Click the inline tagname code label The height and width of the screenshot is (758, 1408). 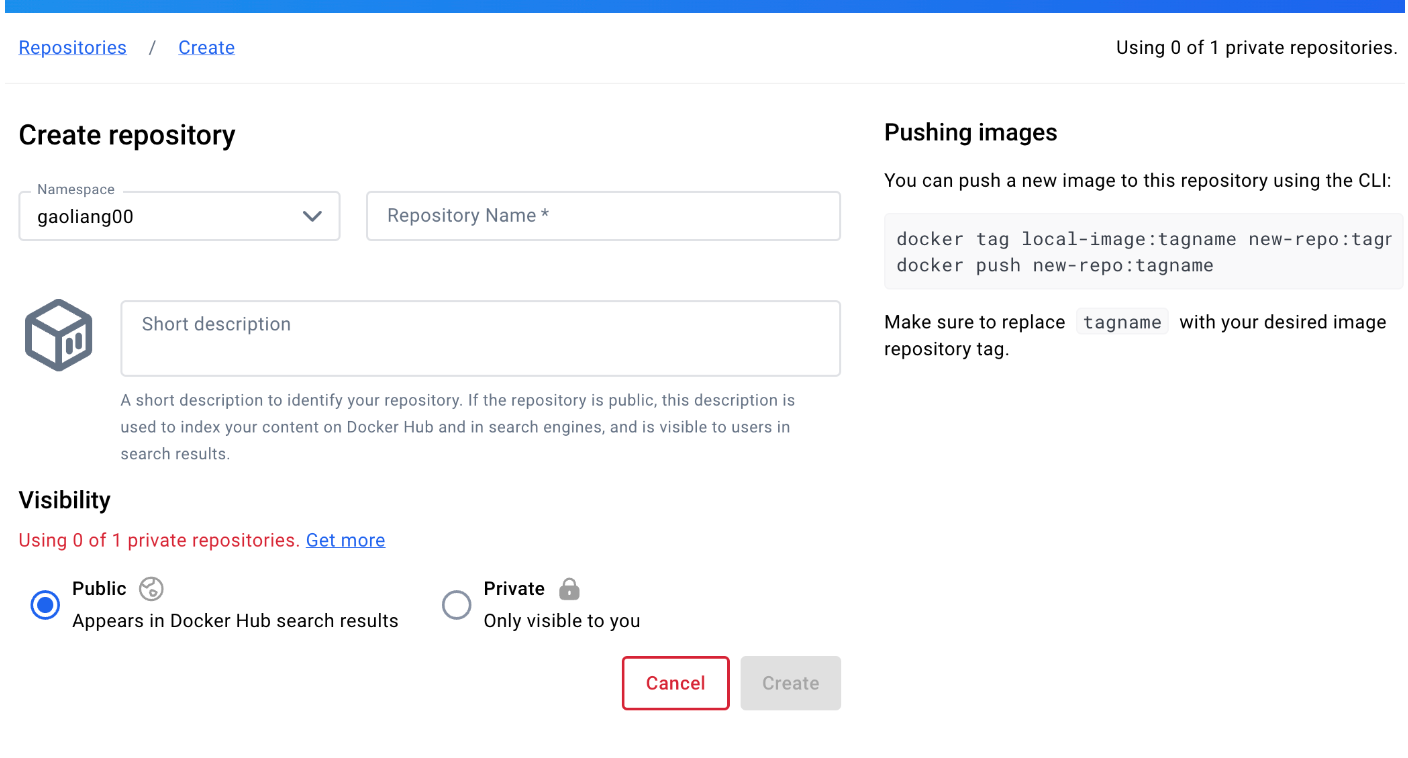click(1122, 322)
